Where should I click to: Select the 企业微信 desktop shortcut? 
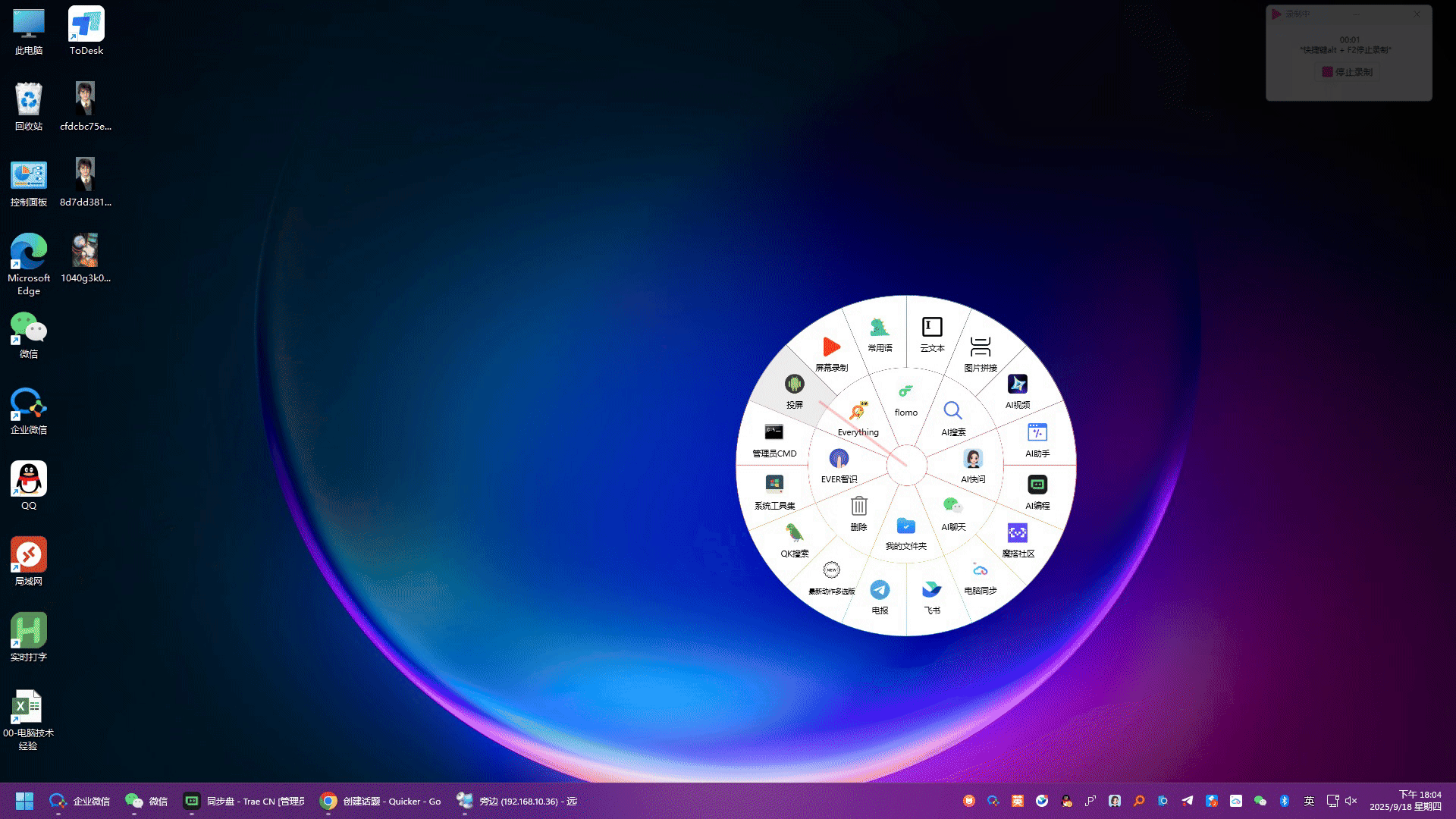[29, 410]
